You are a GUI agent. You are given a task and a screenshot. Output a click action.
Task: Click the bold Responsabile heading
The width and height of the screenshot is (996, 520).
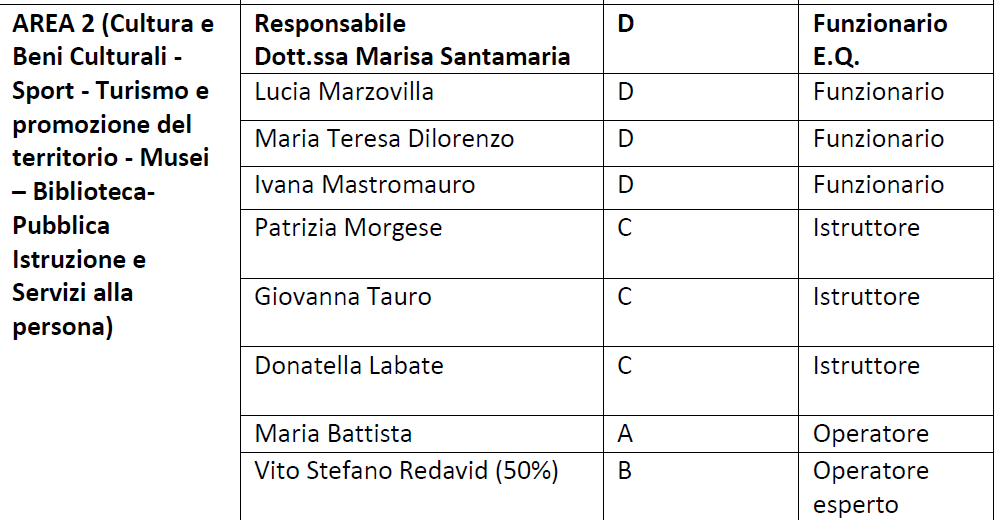pyautogui.click(x=330, y=23)
